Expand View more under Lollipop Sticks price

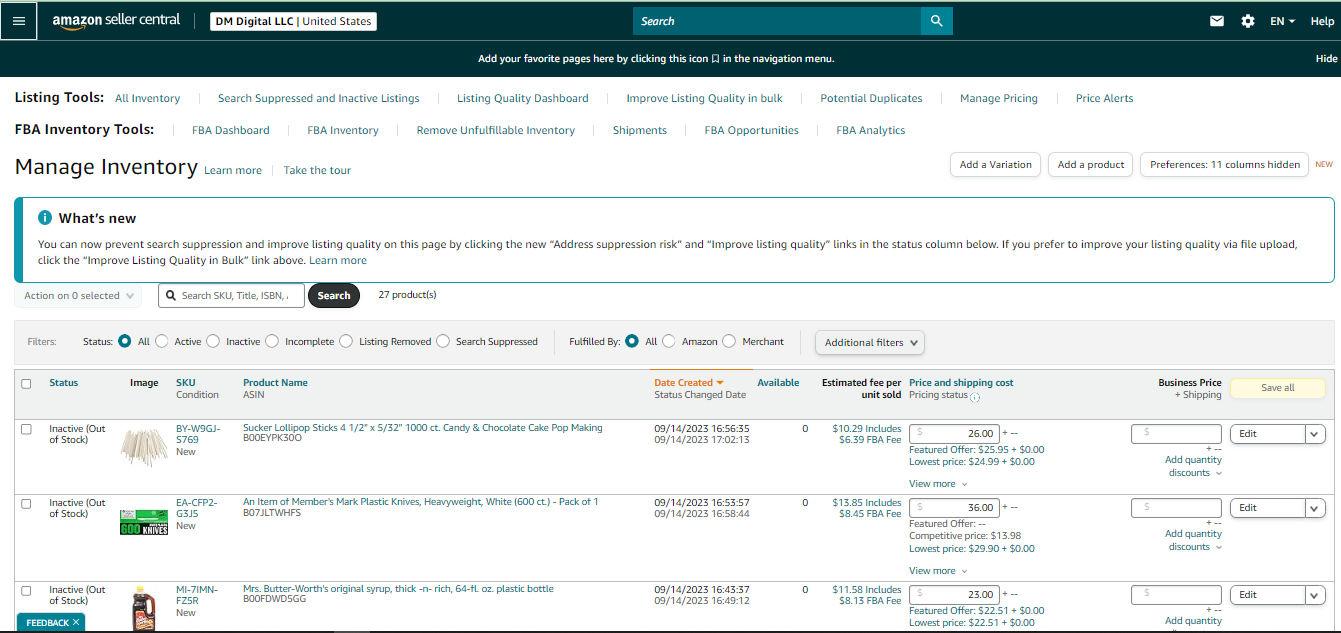tap(938, 484)
